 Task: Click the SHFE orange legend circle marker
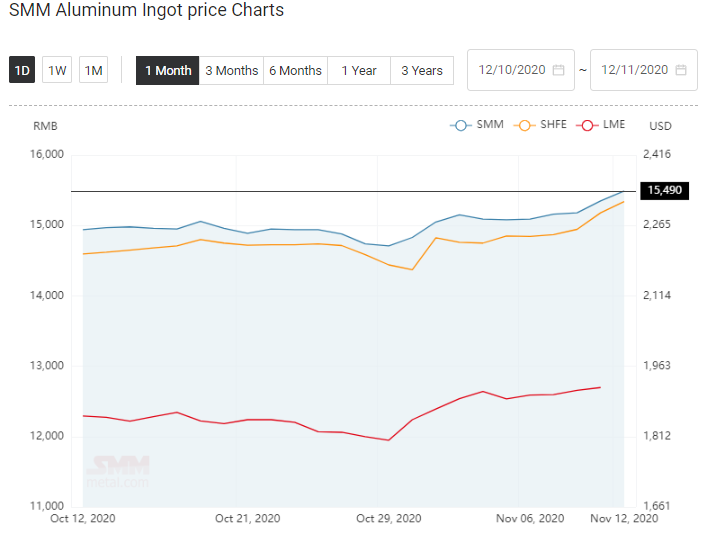(x=525, y=125)
